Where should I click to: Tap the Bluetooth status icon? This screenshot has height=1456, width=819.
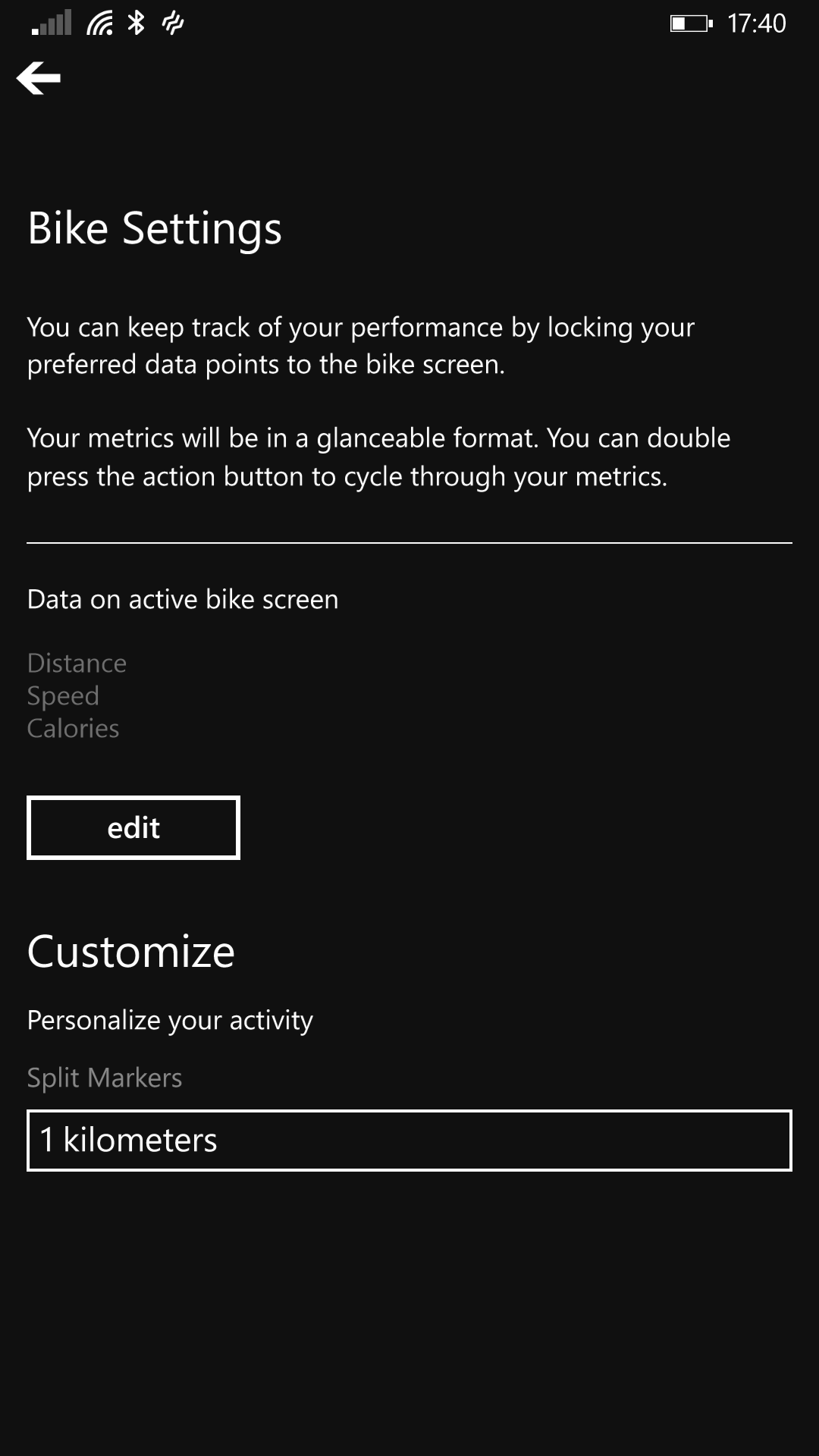click(x=136, y=23)
